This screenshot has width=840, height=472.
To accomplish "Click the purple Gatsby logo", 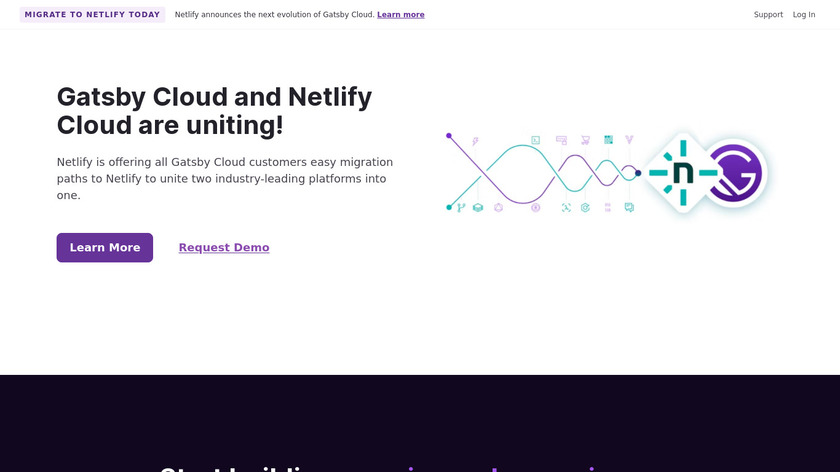I will click(736, 173).
